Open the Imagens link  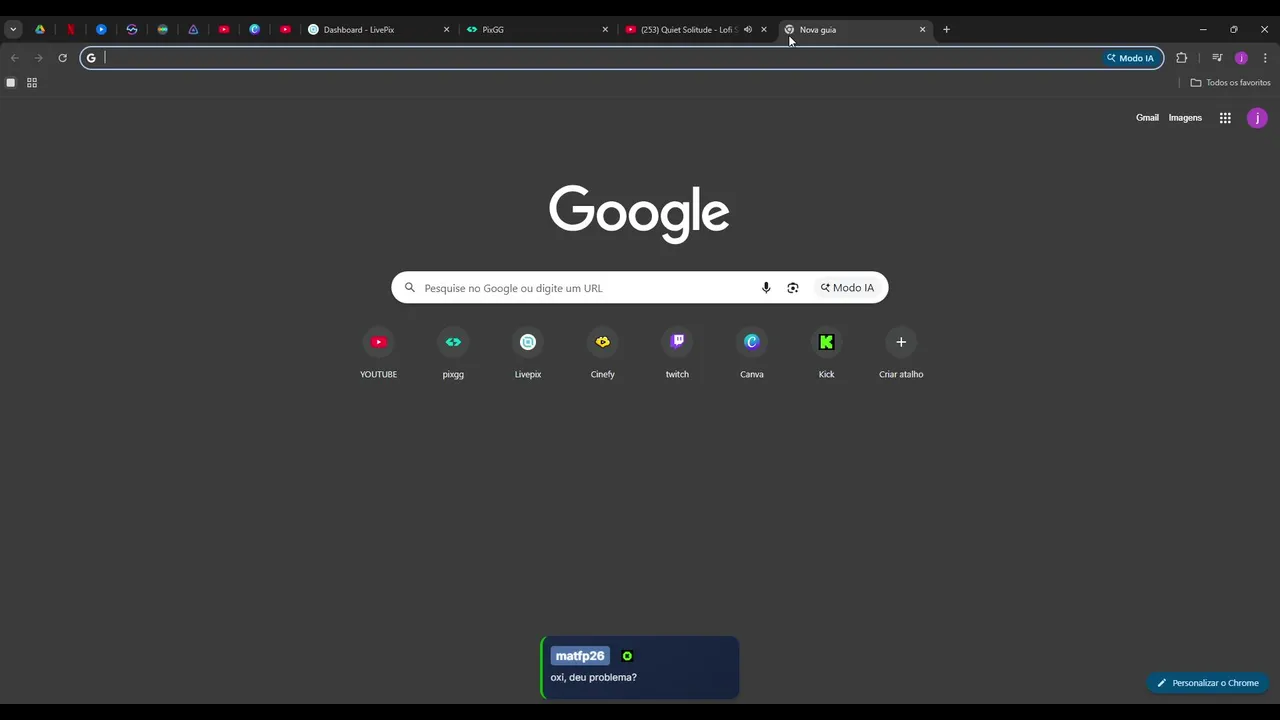[x=1185, y=118]
